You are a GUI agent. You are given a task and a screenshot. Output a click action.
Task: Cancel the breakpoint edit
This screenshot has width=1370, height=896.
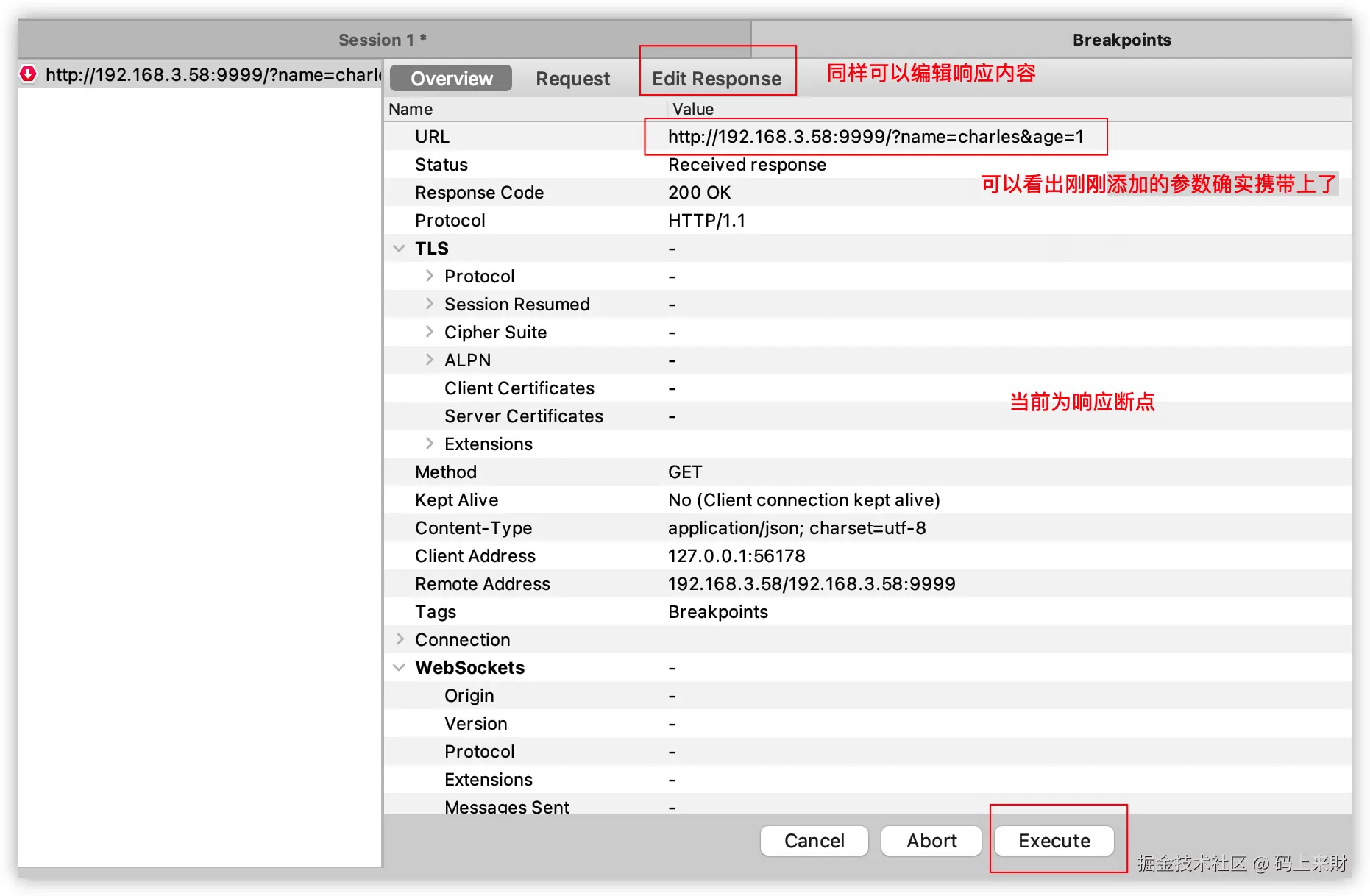pos(814,841)
